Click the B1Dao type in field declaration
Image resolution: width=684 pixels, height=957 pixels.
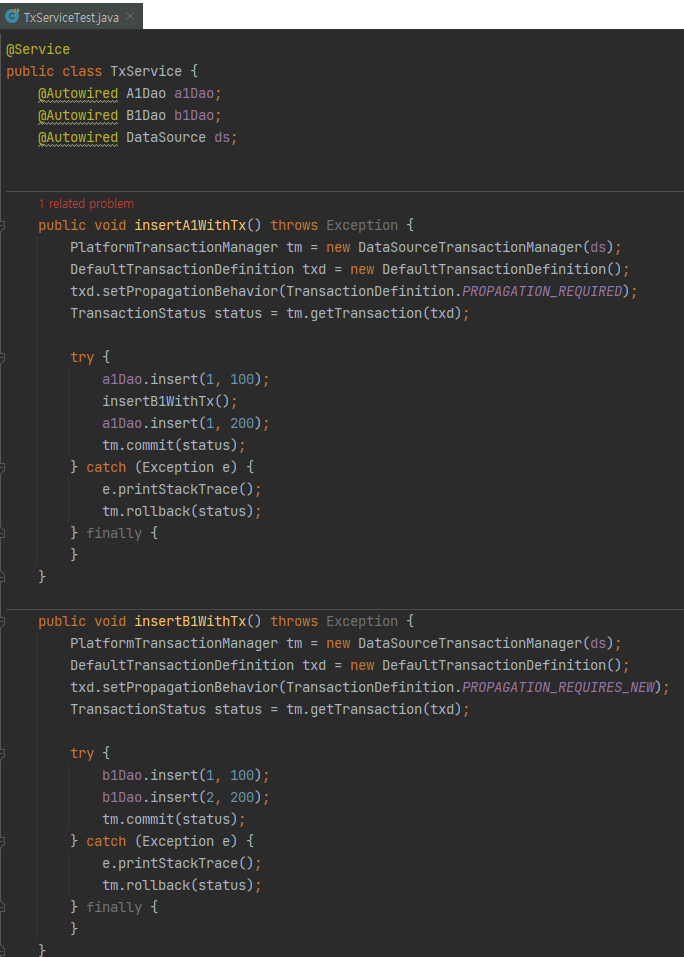coord(146,115)
